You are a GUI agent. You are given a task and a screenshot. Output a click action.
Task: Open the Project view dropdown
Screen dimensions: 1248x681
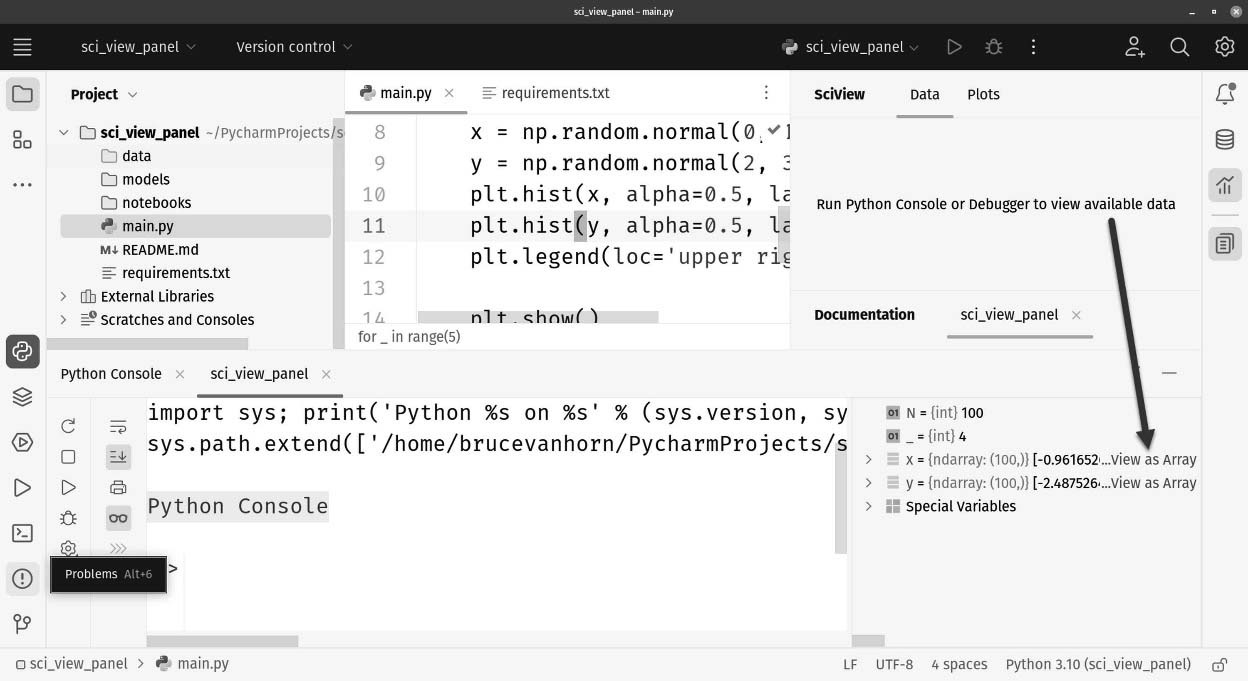coord(104,94)
